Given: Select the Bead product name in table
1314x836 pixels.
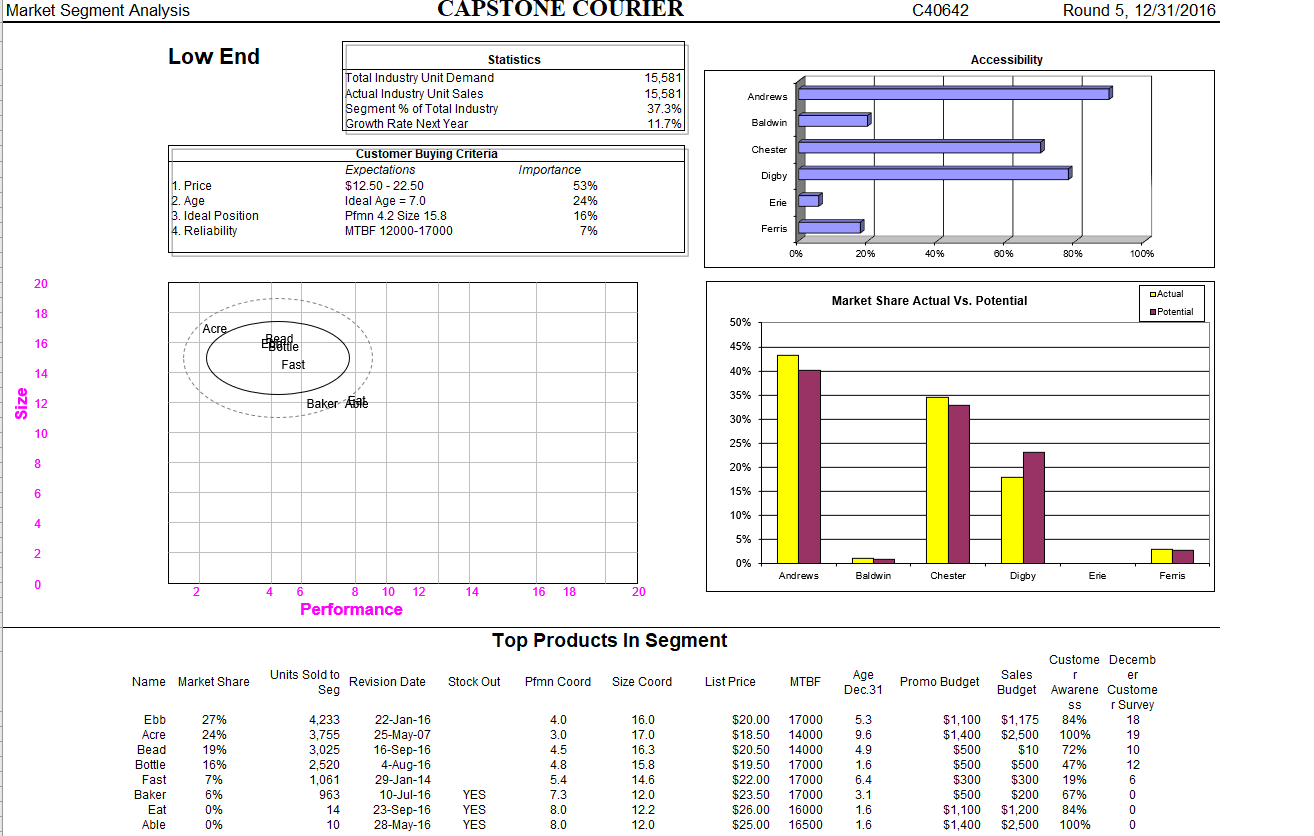Looking at the screenshot, I should [152, 750].
